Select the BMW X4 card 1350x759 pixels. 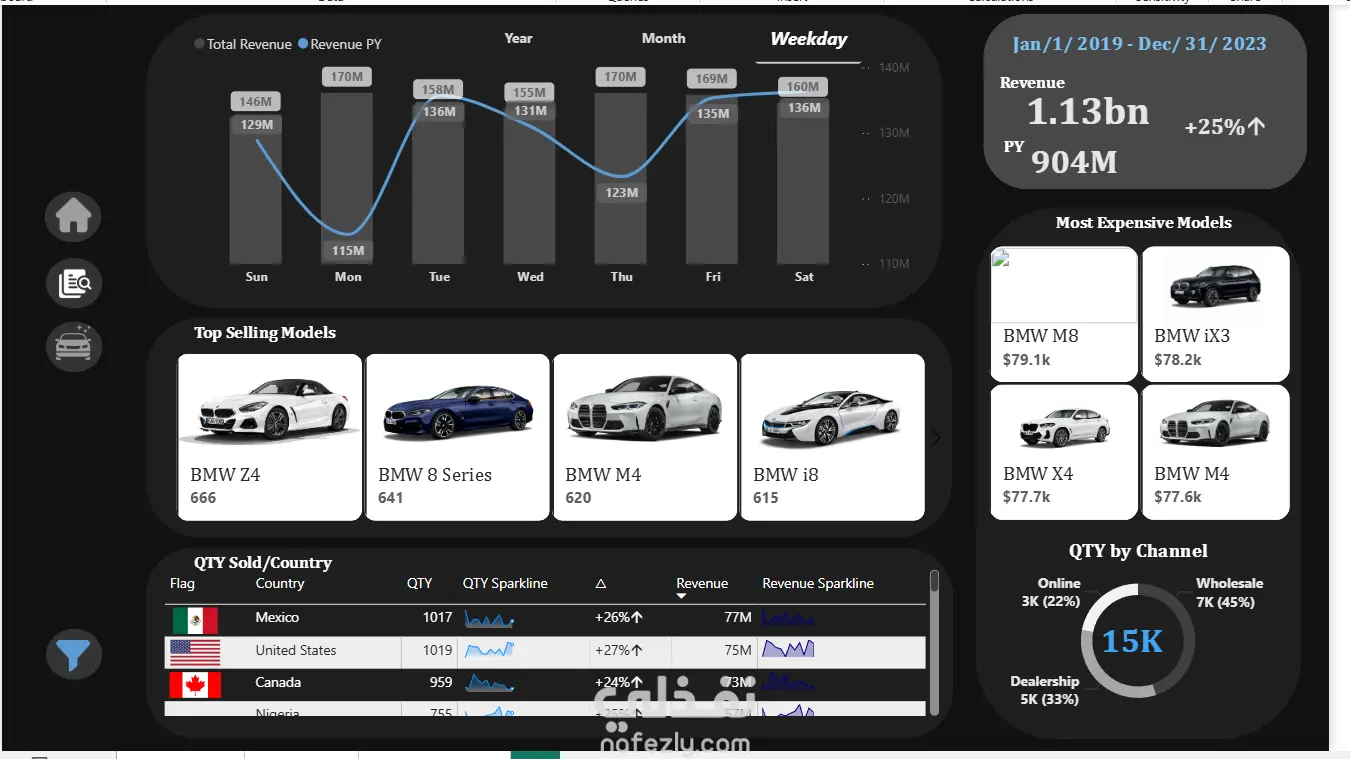(x=1064, y=452)
